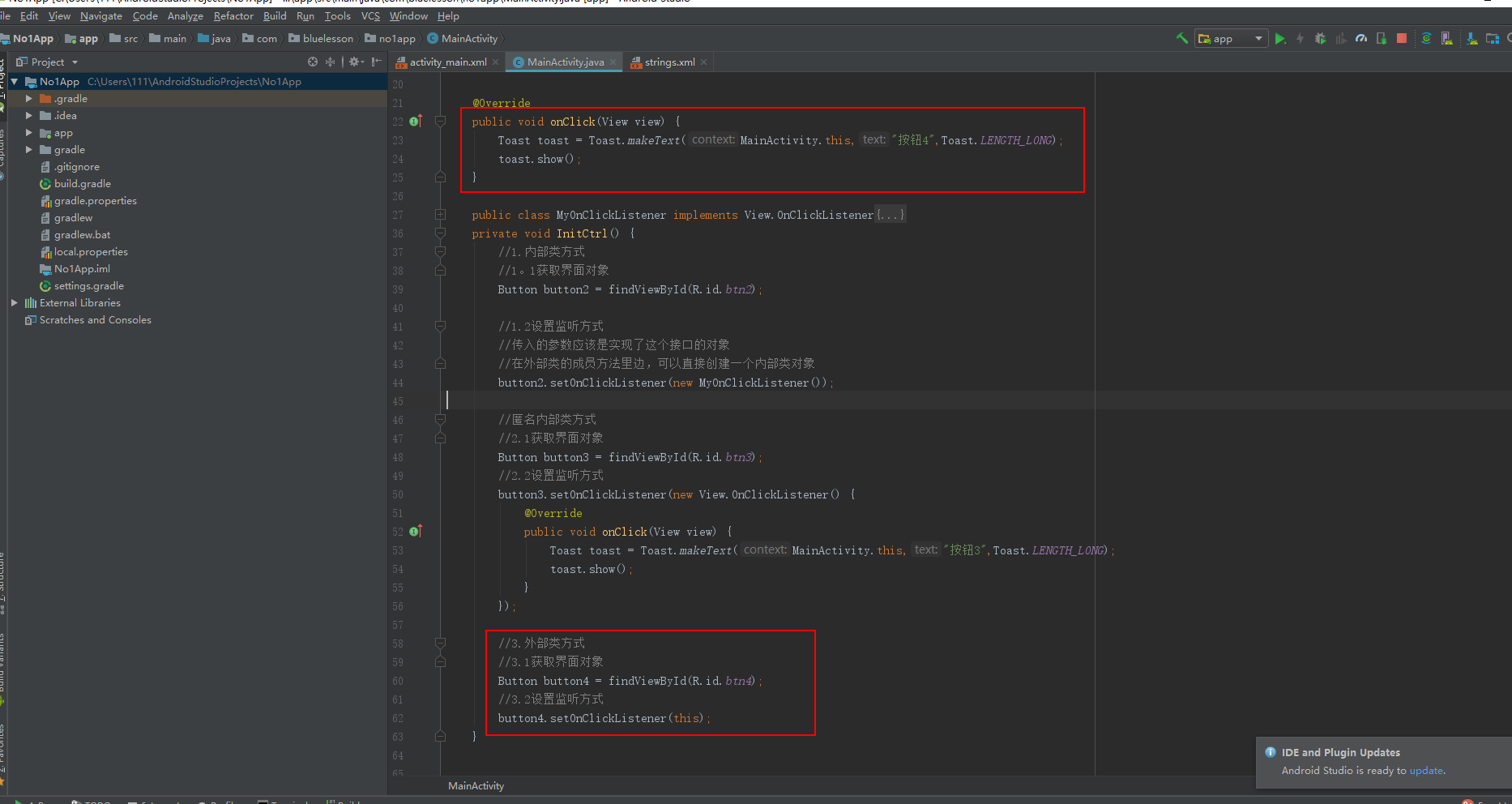Click the Collapse All icon in Project panel

pos(330,62)
